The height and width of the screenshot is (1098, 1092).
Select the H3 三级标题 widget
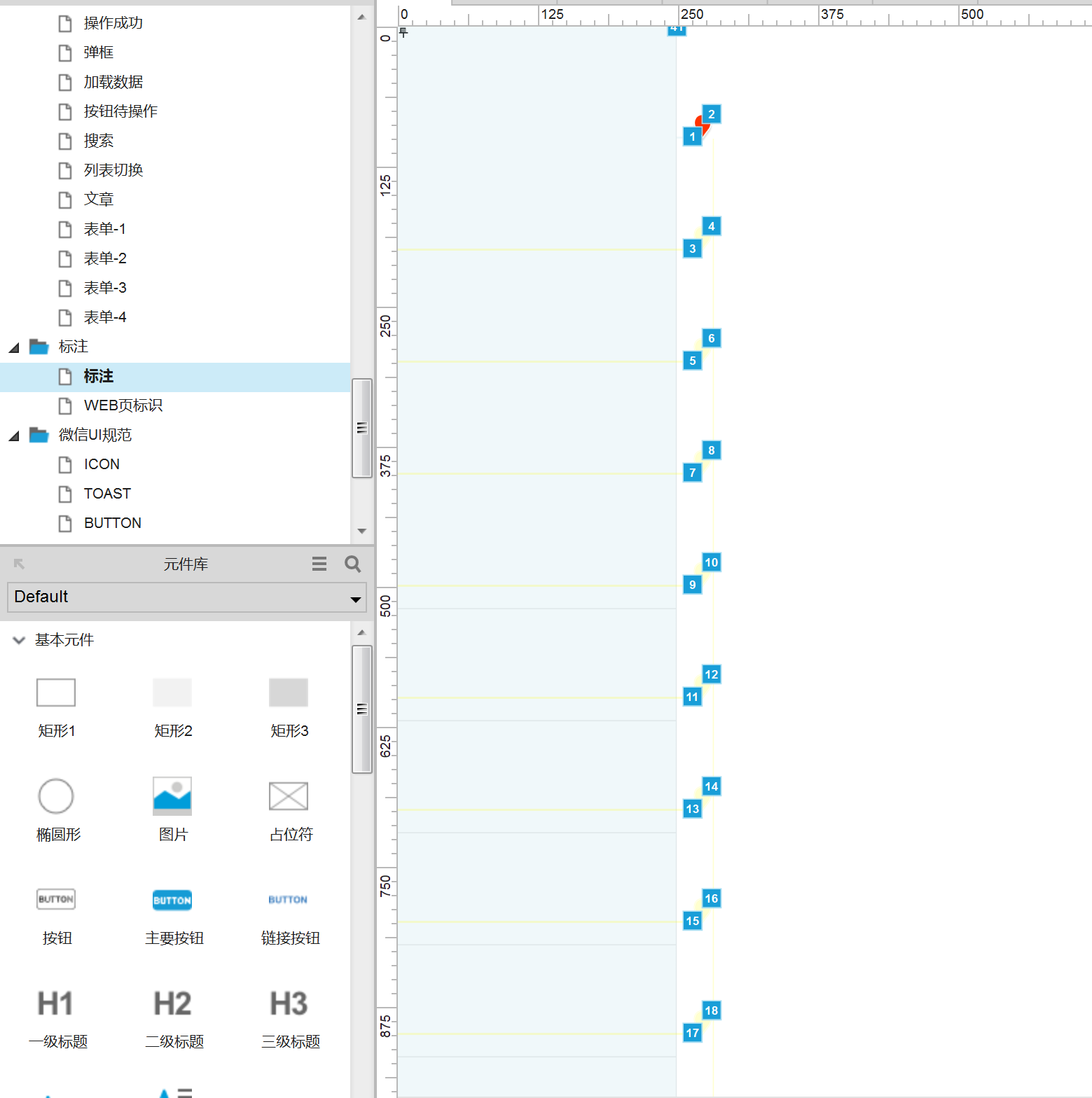[x=290, y=1019]
